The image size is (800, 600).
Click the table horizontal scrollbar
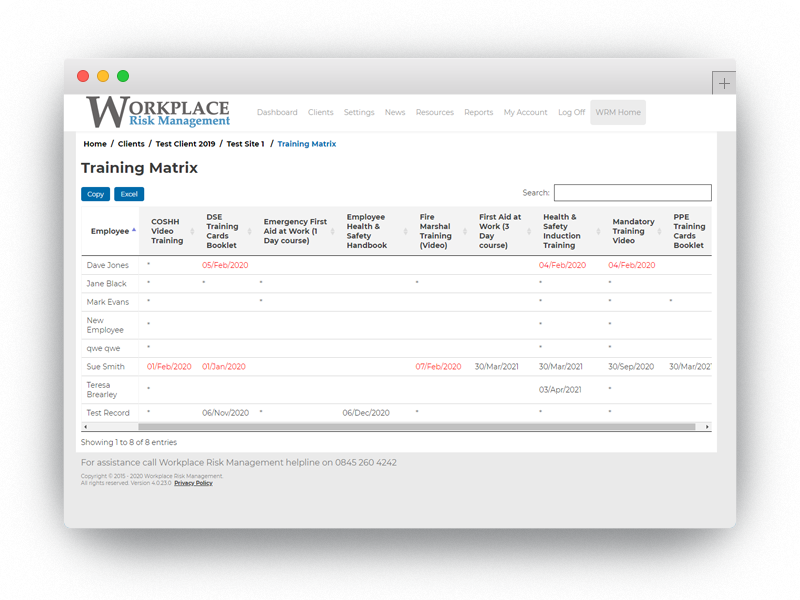[x=416, y=427]
